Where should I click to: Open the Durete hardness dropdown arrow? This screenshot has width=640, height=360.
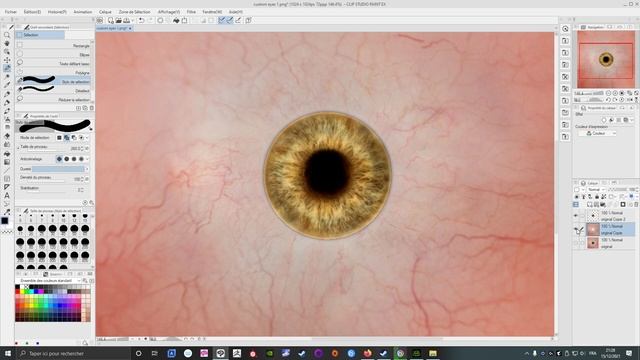[87, 169]
